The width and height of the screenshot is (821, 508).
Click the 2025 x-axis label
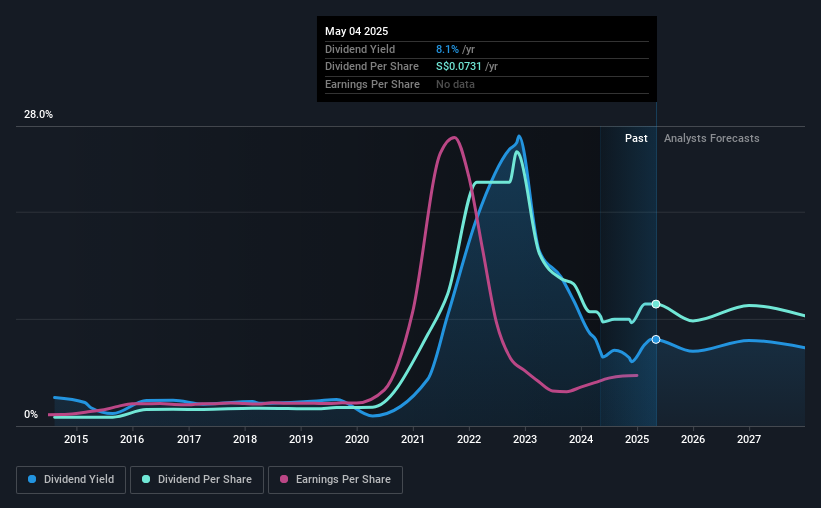pyautogui.click(x=637, y=439)
